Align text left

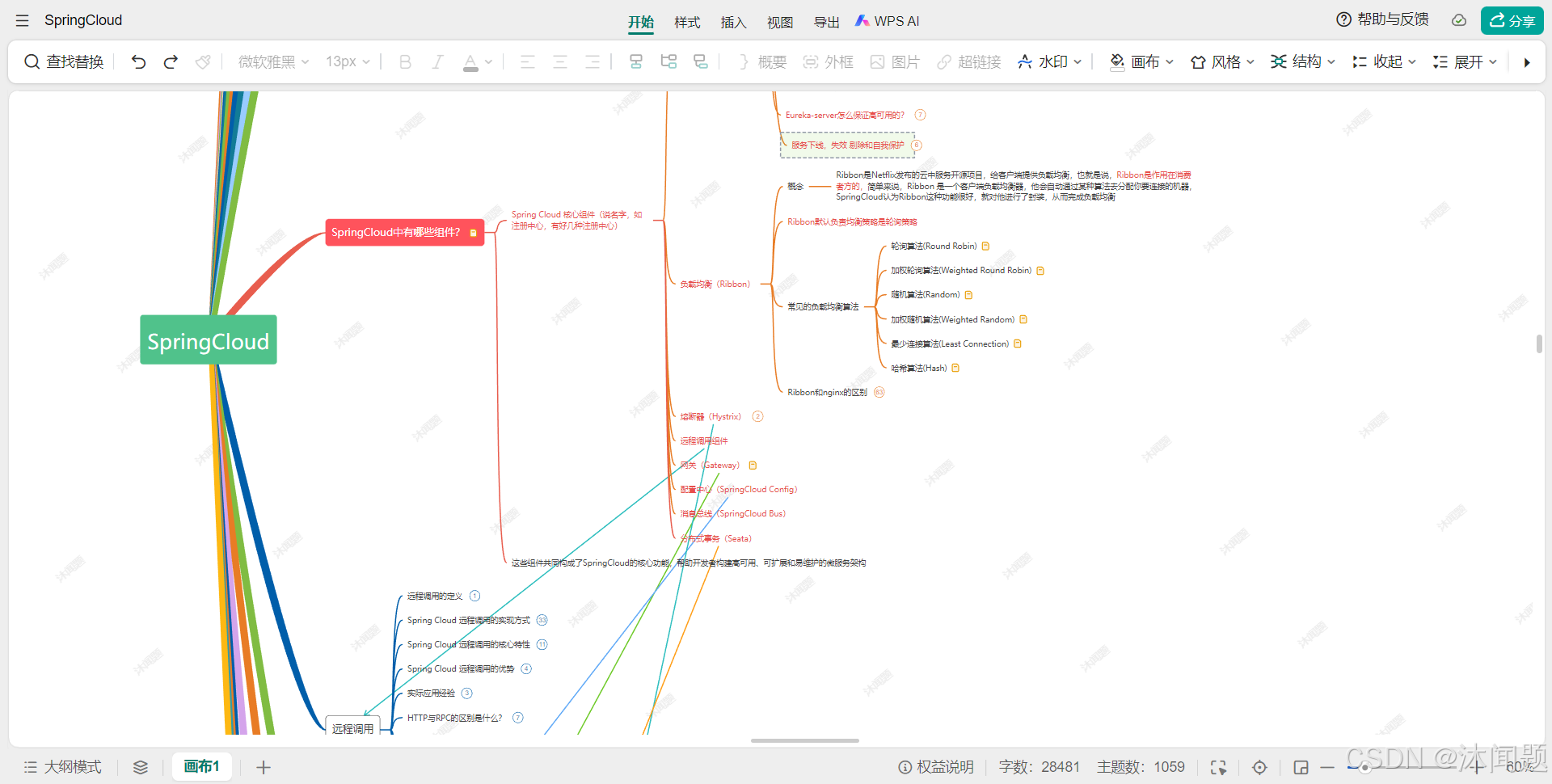[x=527, y=62]
